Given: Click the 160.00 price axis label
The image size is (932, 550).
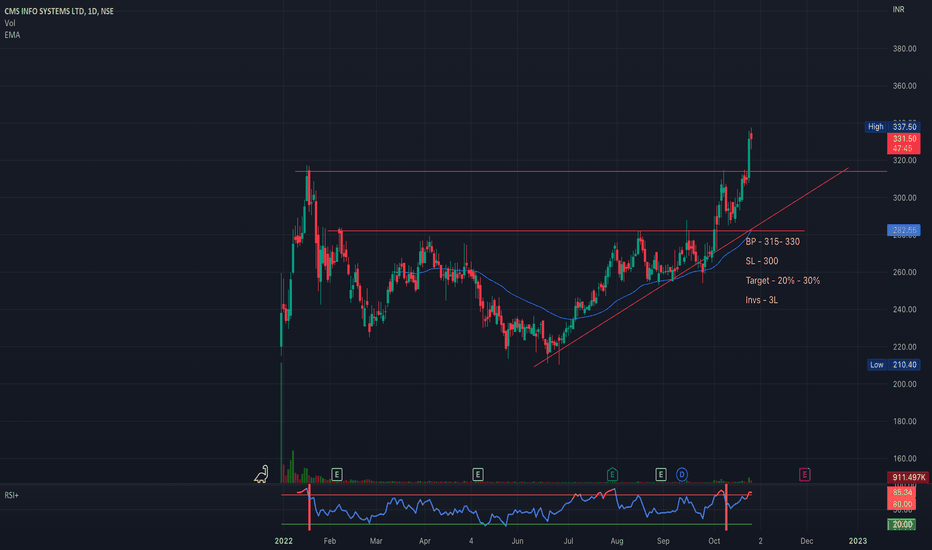Looking at the screenshot, I should (904, 459).
